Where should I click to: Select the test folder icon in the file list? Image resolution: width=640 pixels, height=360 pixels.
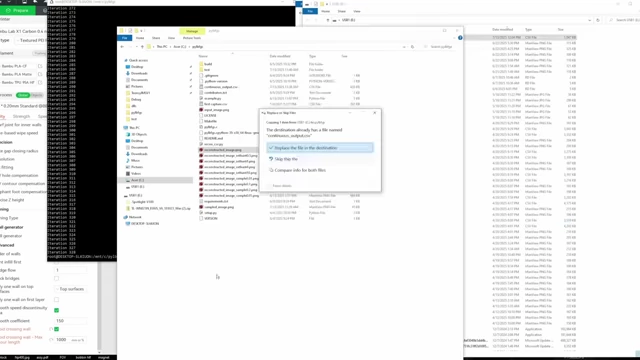(x=201, y=70)
